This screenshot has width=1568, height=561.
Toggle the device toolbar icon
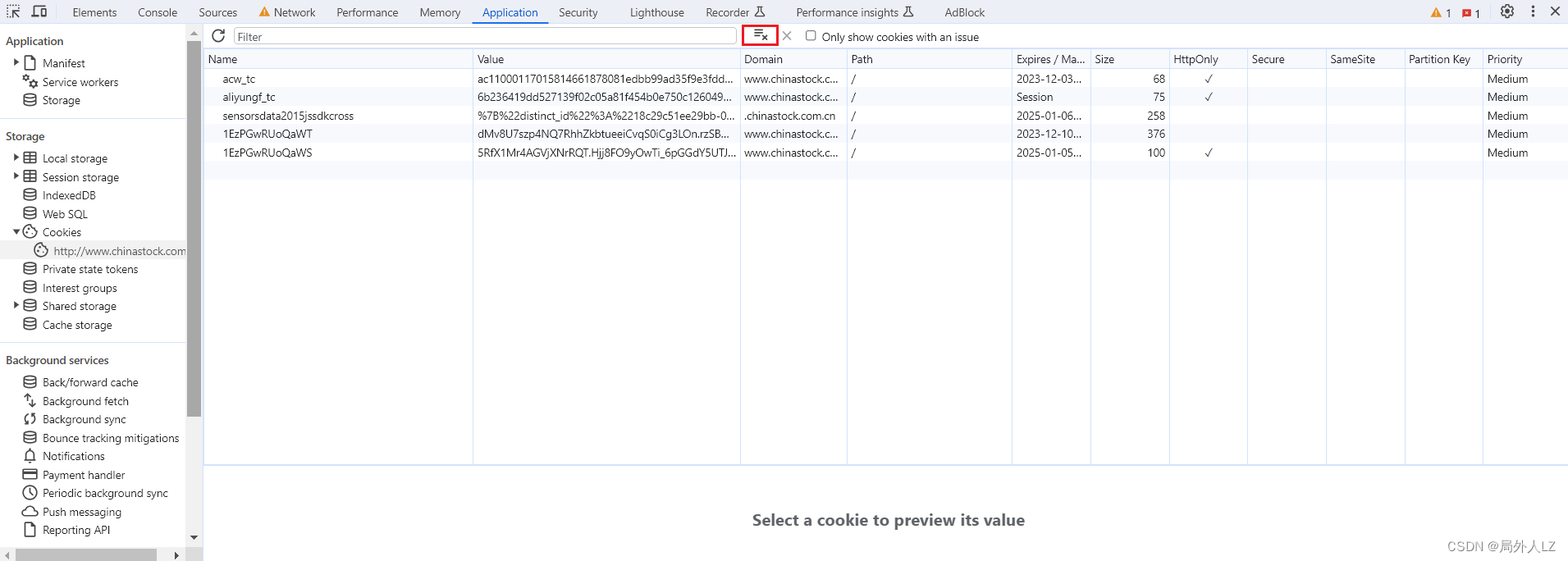click(39, 11)
